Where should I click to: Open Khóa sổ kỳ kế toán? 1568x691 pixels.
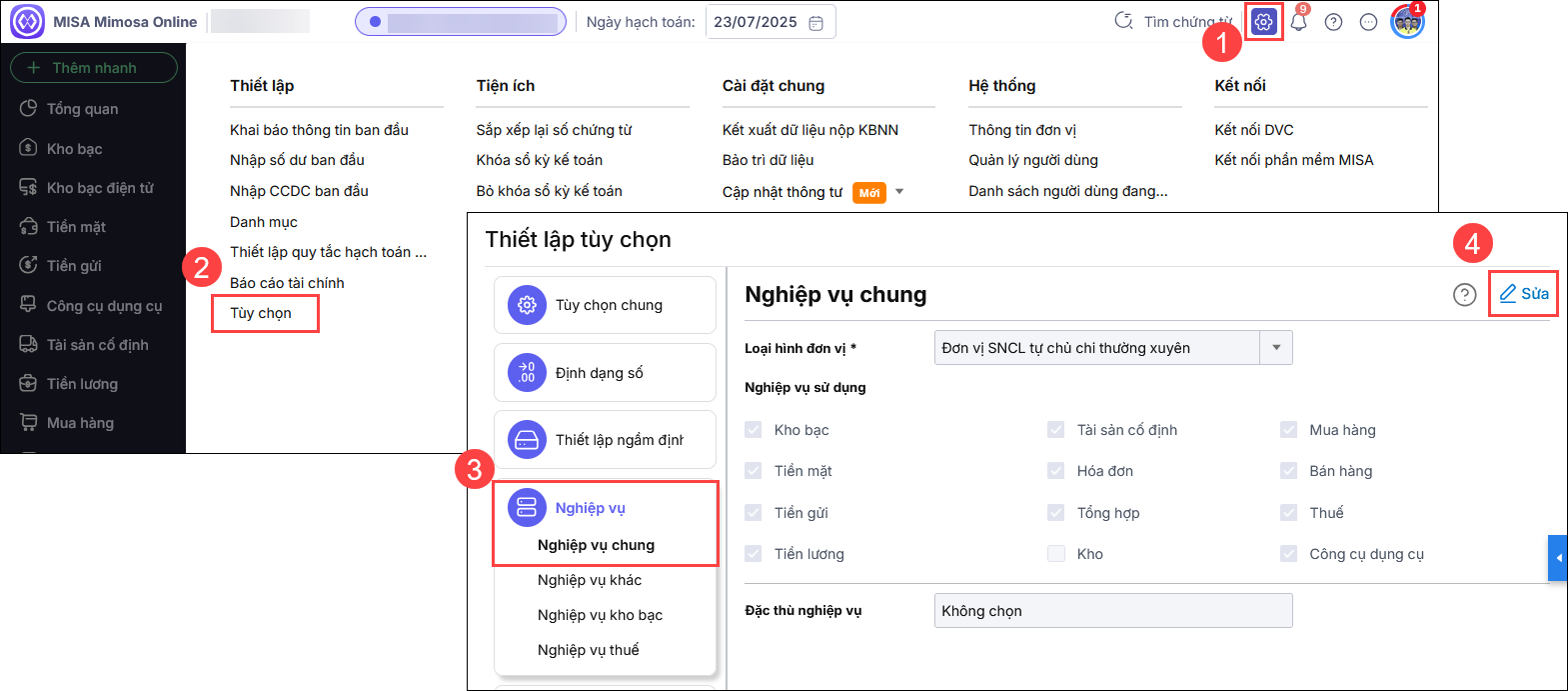tap(540, 160)
